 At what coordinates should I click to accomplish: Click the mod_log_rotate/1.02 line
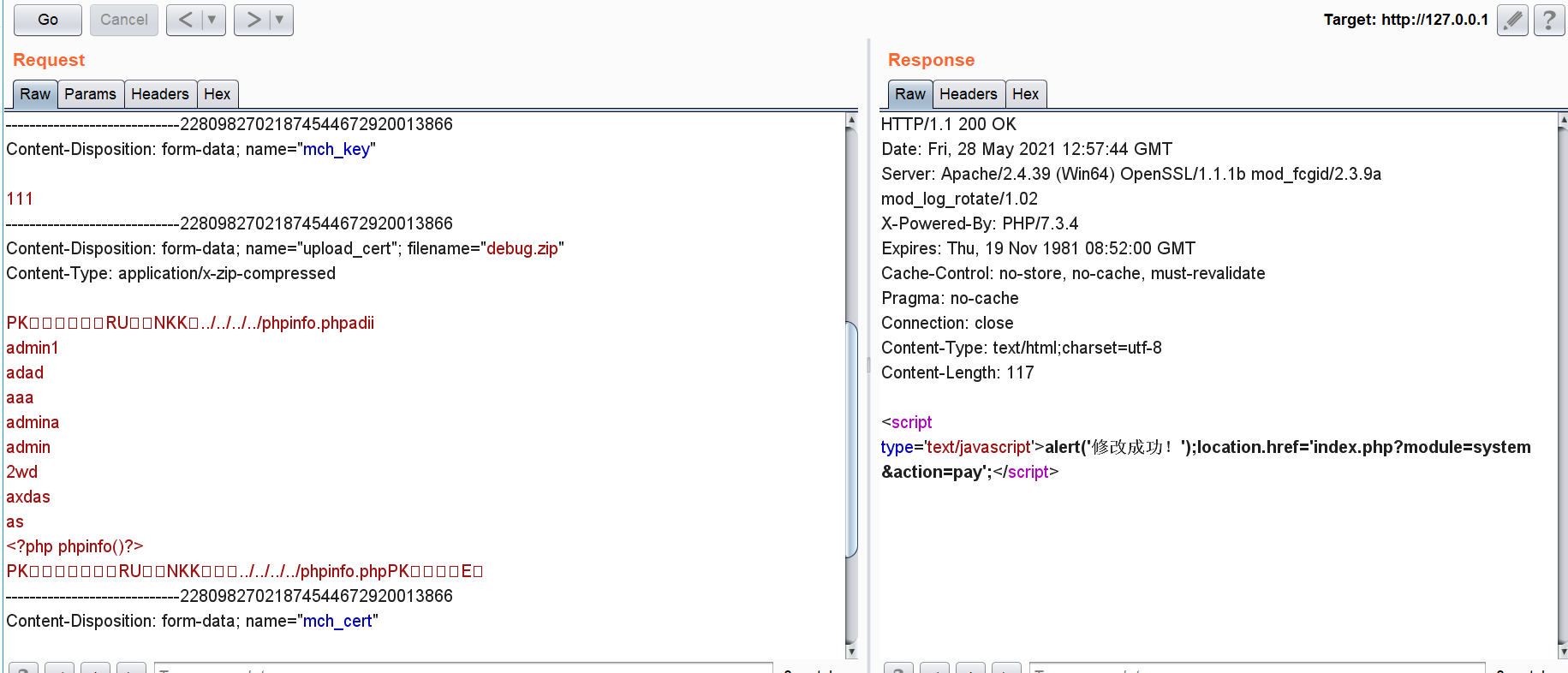click(959, 199)
